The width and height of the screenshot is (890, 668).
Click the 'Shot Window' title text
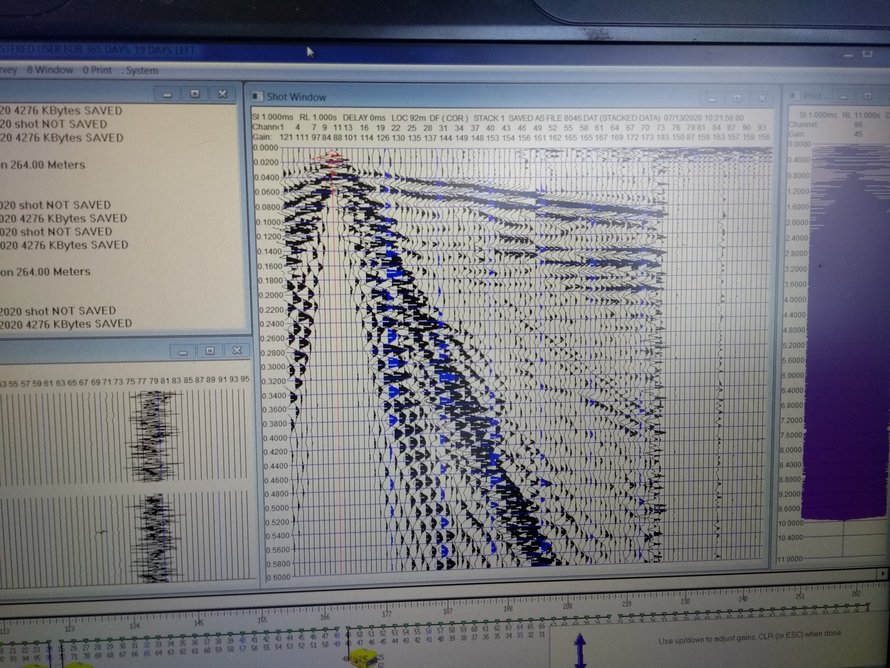pyautogui.click(x=296, y=97)
